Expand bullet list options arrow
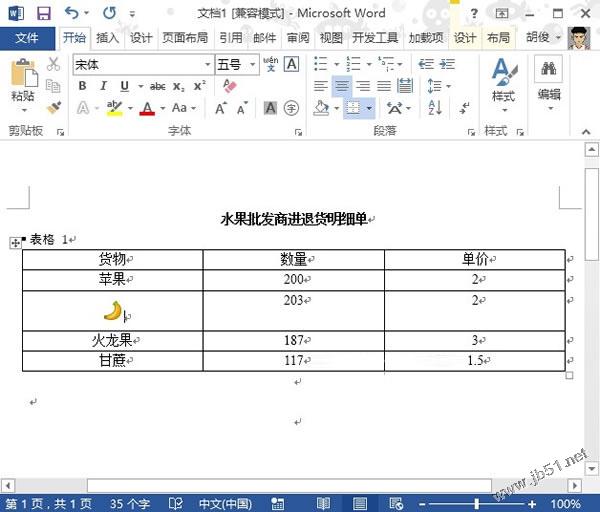The width and height of the screenshot is (600, 512). 337,64
